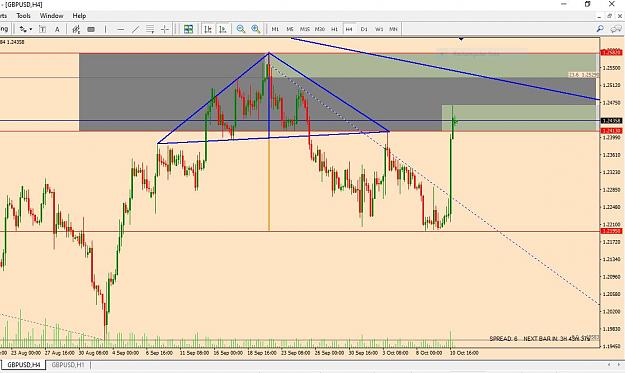Select the trendline drawing tool
625x373 pixels.
136,29
